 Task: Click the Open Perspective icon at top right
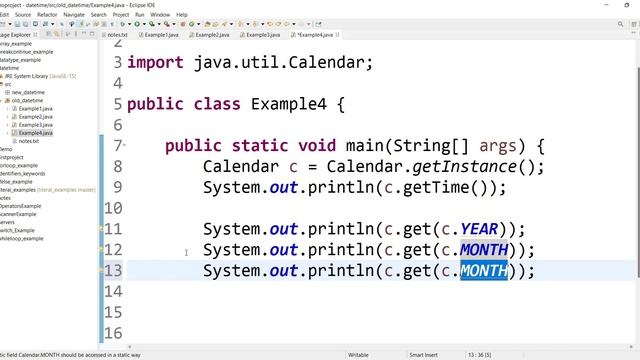[634, 24]
